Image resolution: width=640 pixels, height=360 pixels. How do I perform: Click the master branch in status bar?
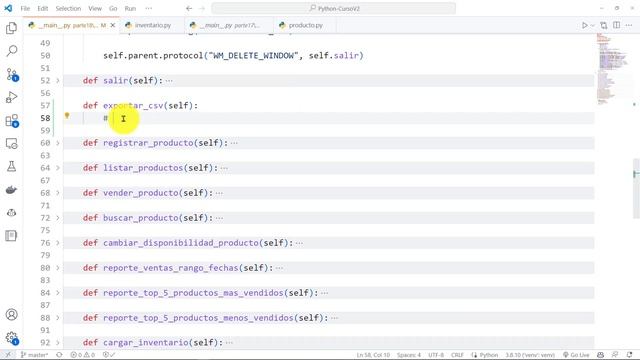(x=34, y=355)
